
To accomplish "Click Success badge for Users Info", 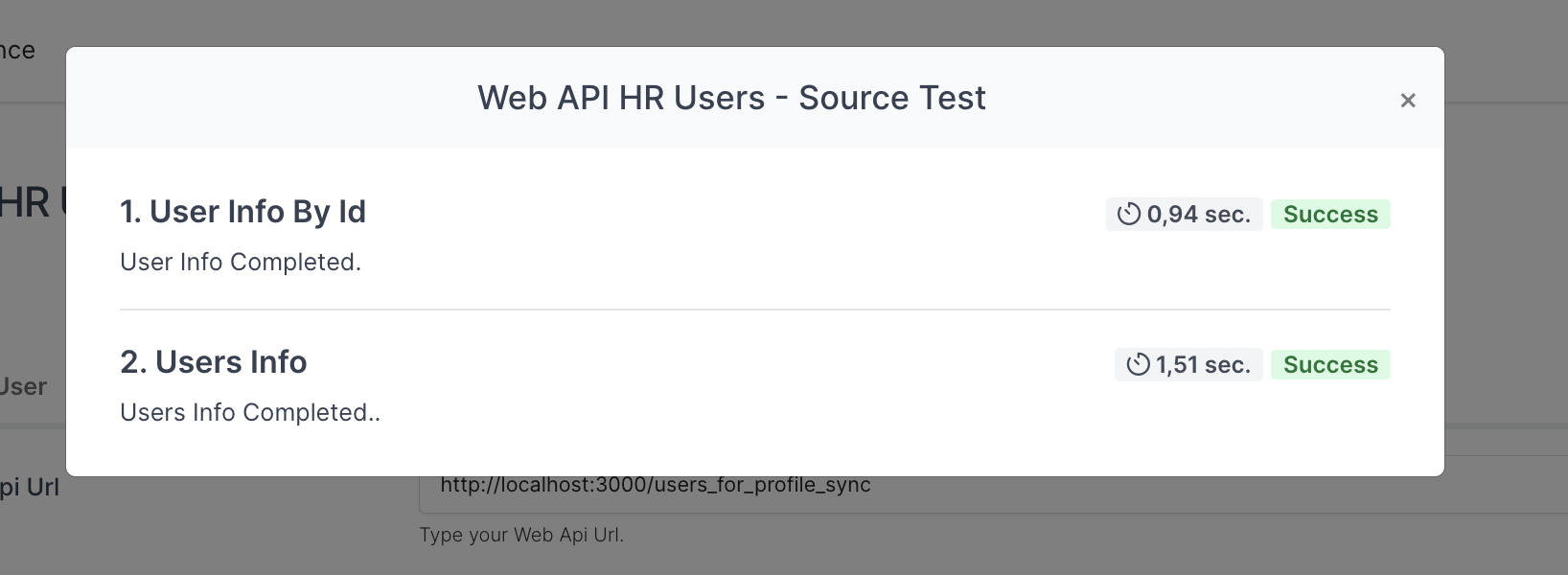I will [x=1329, y=365].
